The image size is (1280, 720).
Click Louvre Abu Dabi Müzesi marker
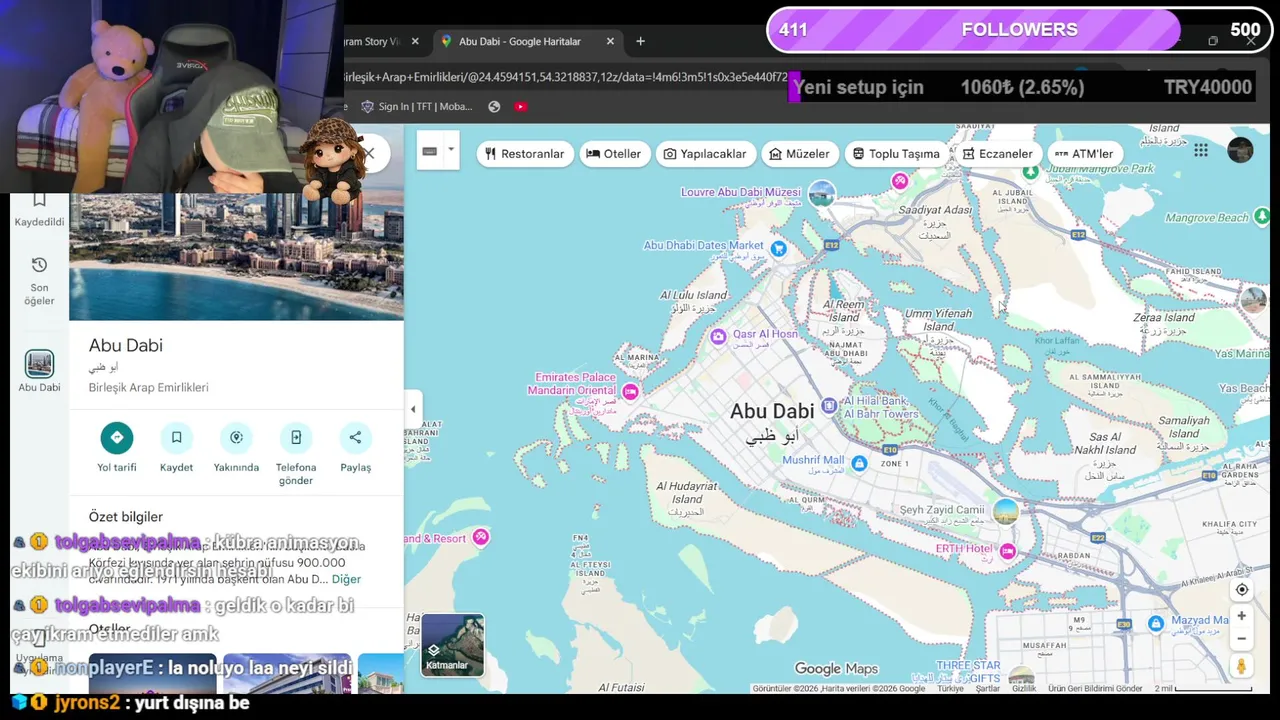822,193
